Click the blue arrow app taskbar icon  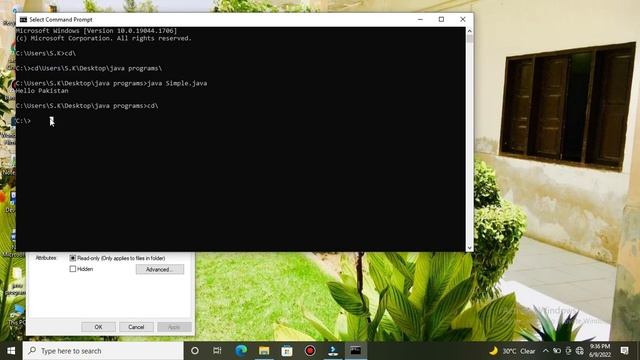(333, 351)
